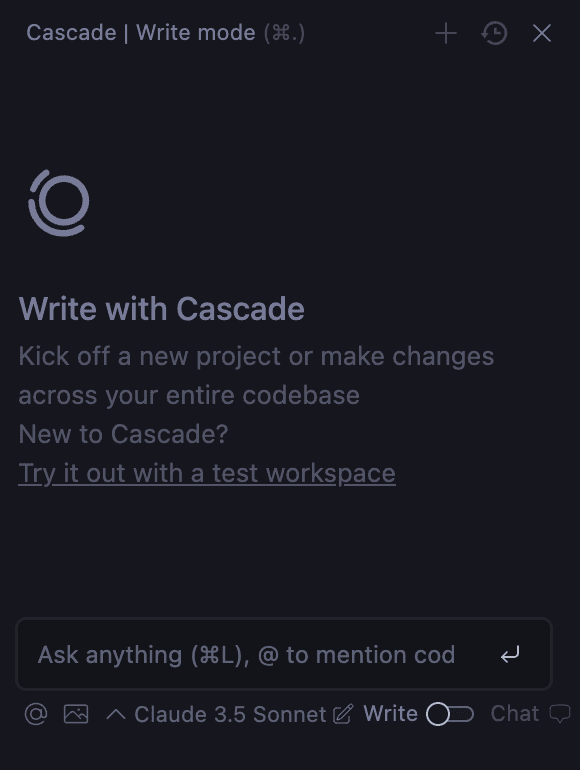Viewport: 580px width, 770px height.
Task: Click the Chat speech bubble icon
Action: tap(559, 714)
